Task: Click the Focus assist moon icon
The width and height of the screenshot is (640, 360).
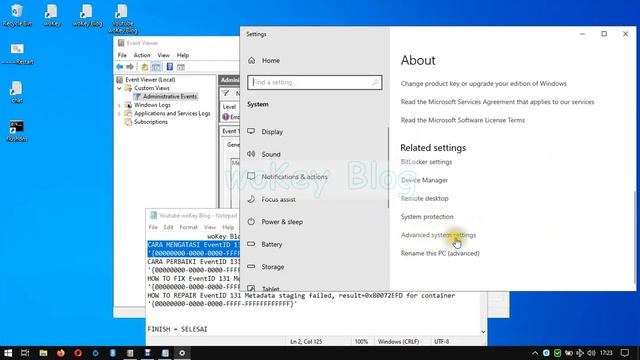Action: pos(251,199)
